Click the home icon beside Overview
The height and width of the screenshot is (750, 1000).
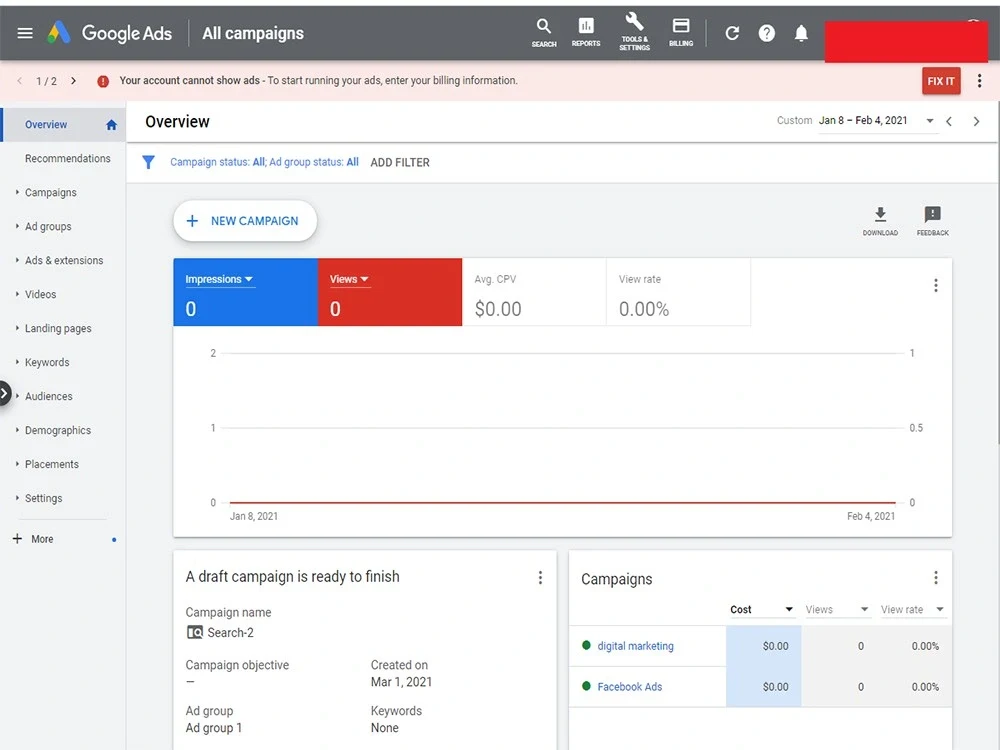tap(111, 125)
